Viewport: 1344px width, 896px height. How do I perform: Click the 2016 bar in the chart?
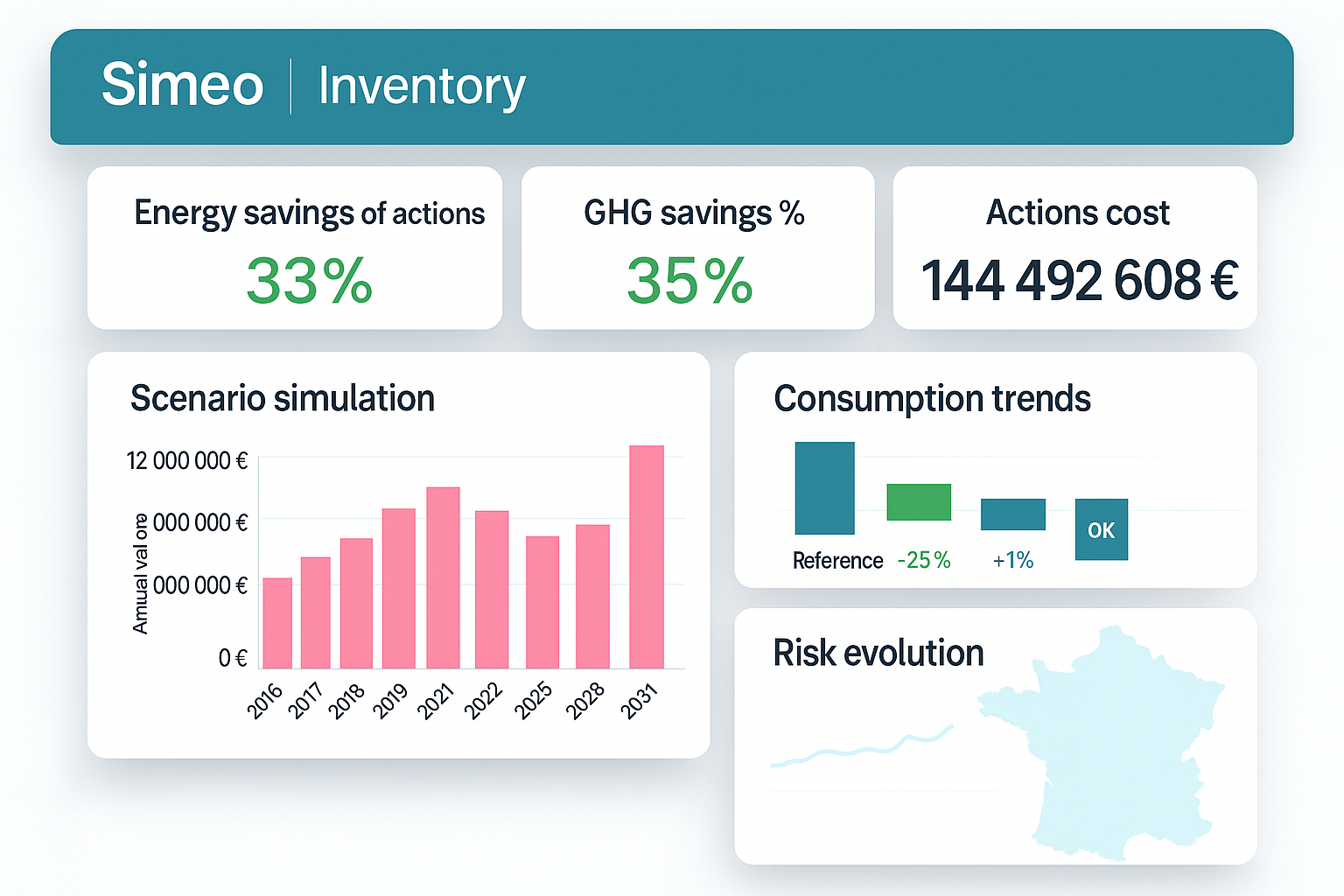point(277,623)
